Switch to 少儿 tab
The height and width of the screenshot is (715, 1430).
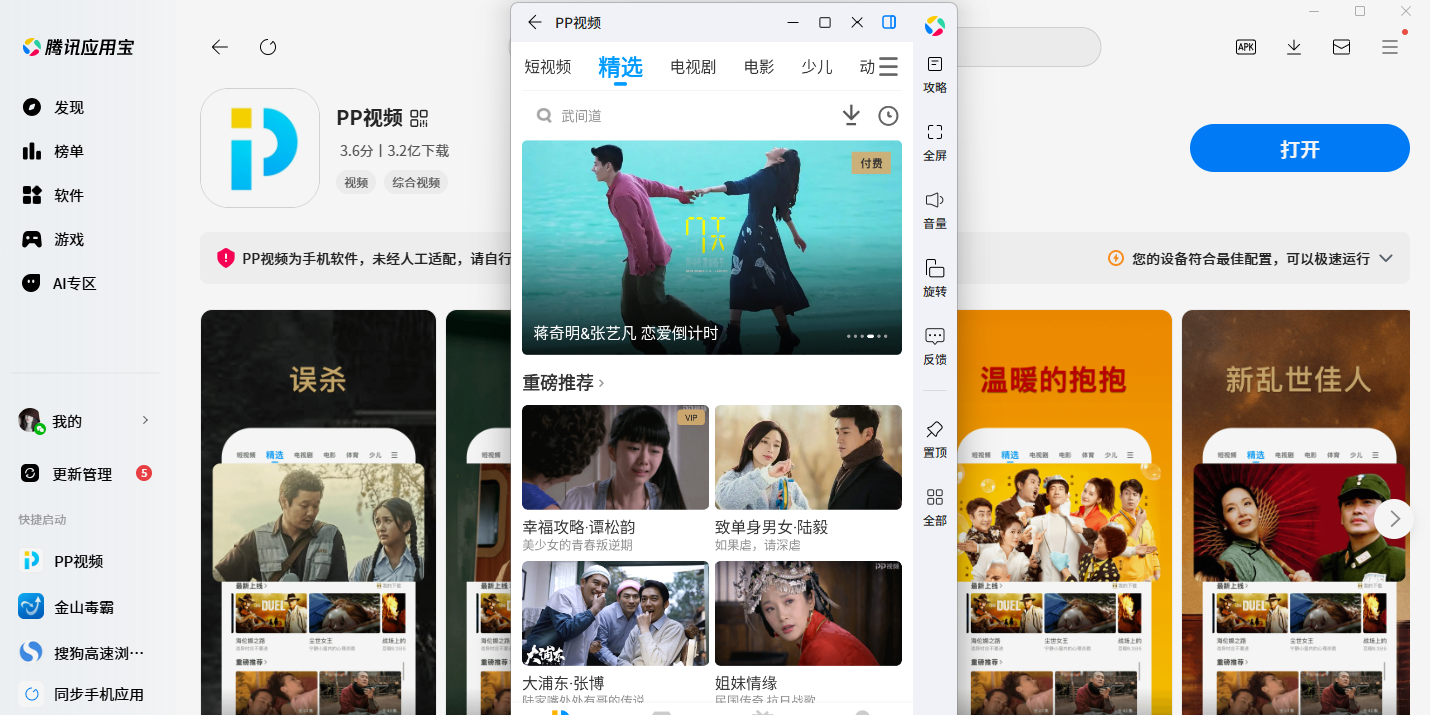click(817, 67)
